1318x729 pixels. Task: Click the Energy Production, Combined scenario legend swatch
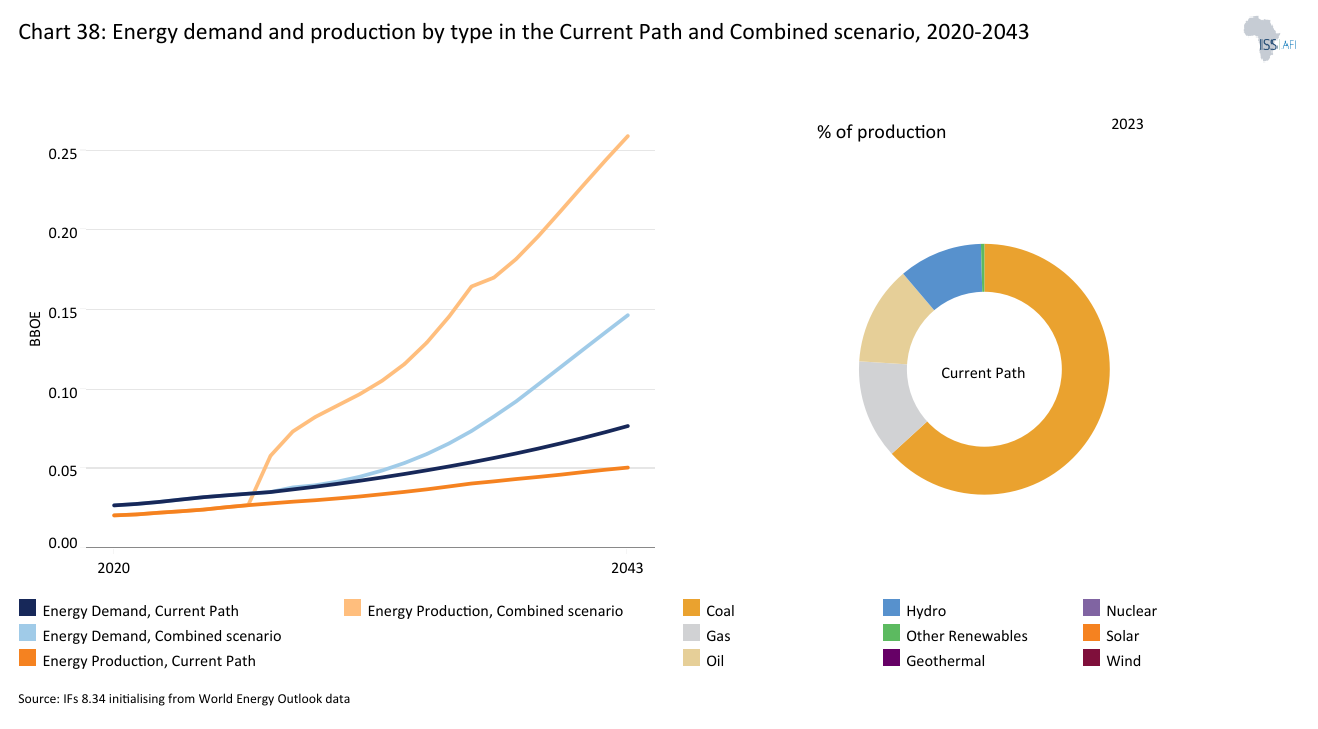352,608
